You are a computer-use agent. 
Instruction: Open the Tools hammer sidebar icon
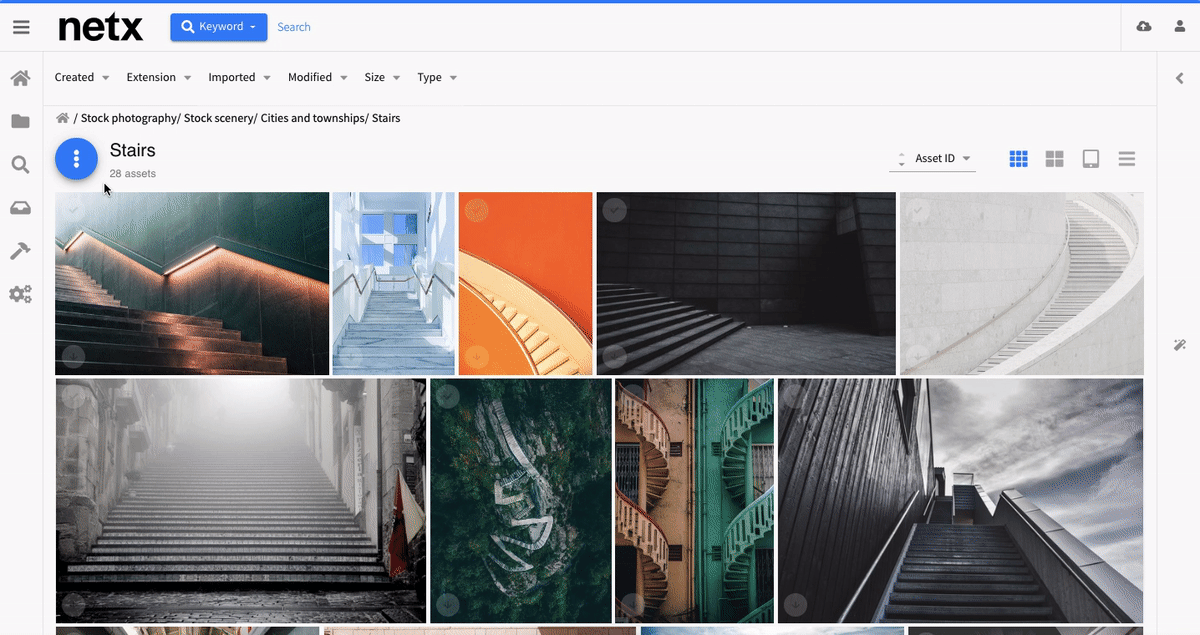pos(20,251)
